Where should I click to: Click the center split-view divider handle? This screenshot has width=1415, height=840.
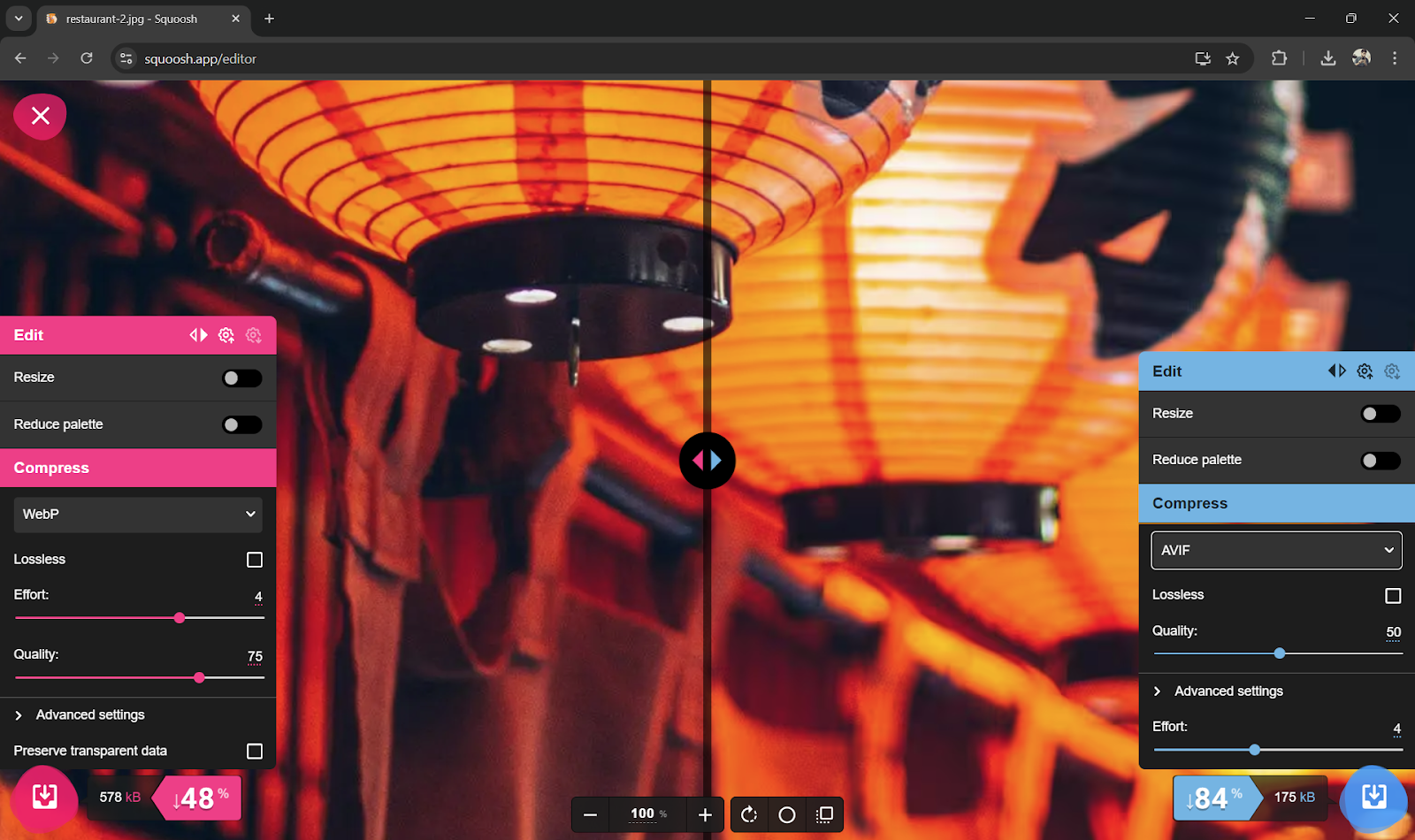click(707, 461)
